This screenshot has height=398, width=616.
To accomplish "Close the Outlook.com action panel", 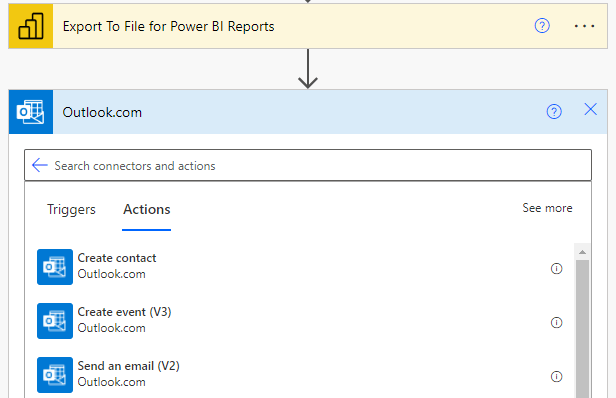I will [x=590, y=109].
